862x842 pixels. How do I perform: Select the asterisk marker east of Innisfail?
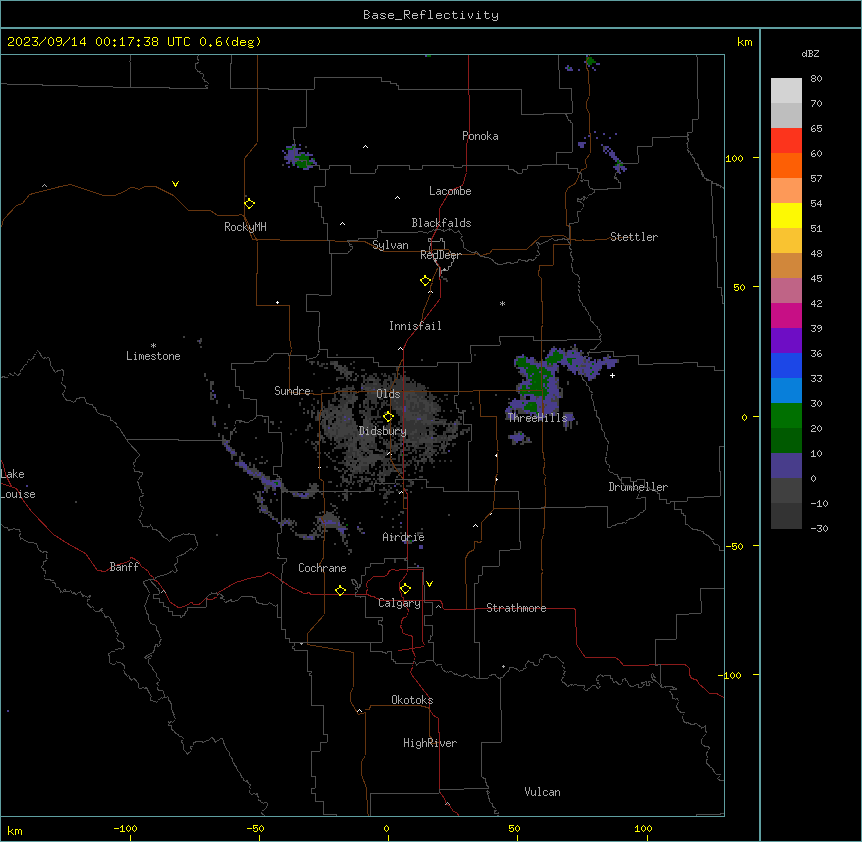(x=502, y=303)
